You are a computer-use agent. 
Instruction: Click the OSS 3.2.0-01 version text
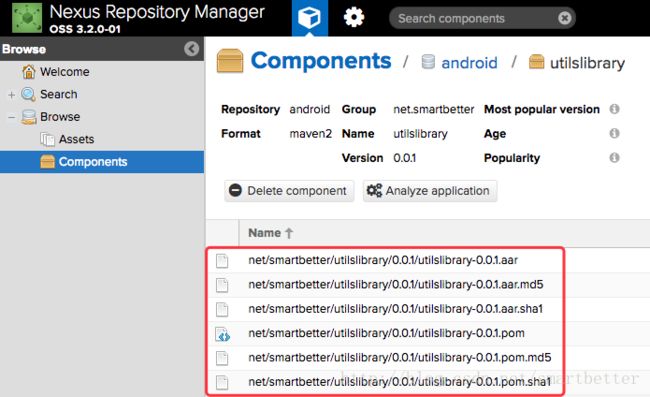coord(85,29)
